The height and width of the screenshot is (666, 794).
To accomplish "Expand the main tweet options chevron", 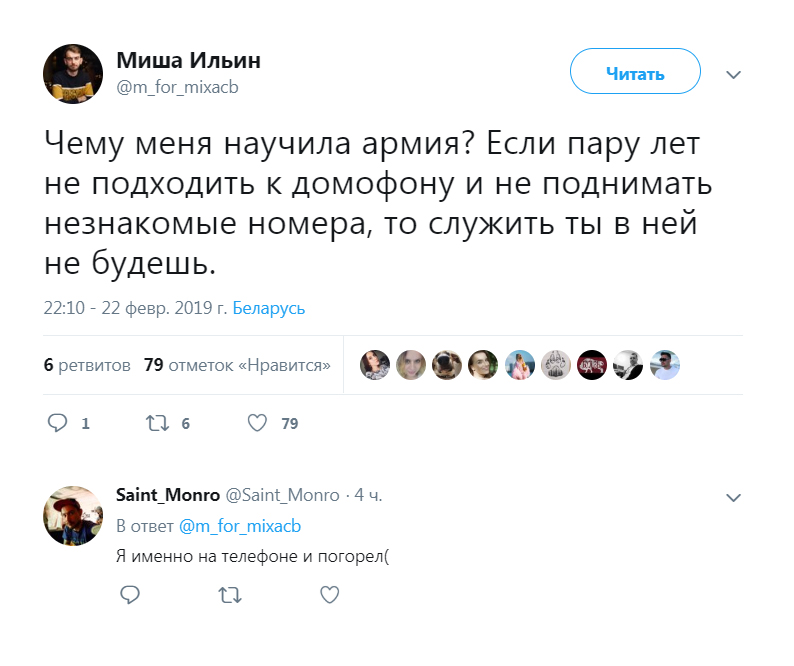I will tap(733, 75).
